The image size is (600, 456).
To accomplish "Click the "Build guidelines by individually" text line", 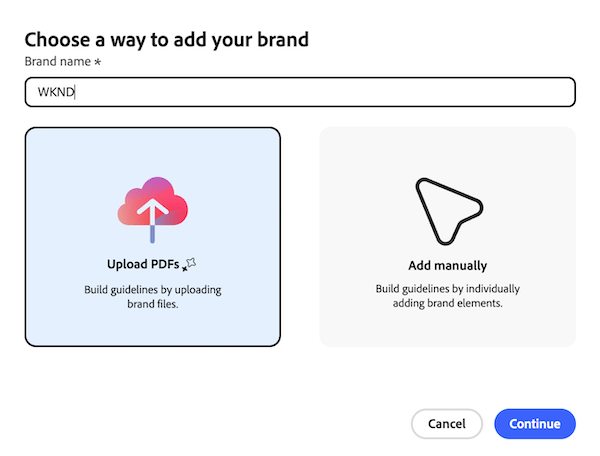I will pos(447,290).
